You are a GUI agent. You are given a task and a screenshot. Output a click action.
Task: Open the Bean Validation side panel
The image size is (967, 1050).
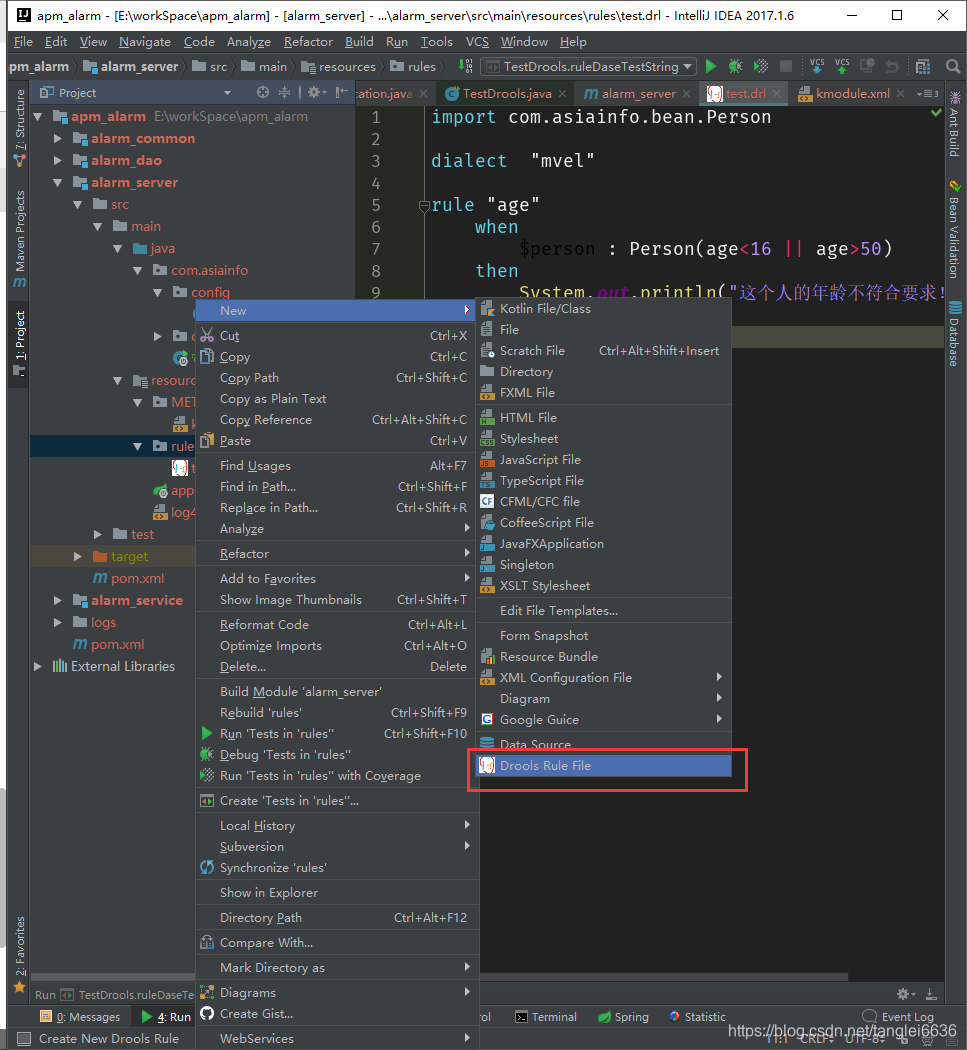pos(955,229)
